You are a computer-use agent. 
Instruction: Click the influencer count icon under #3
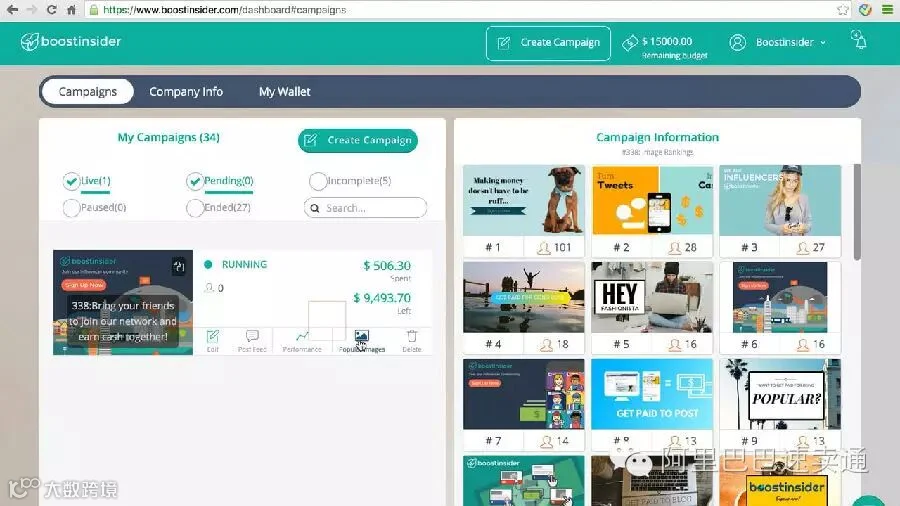(x=803, y=247)
